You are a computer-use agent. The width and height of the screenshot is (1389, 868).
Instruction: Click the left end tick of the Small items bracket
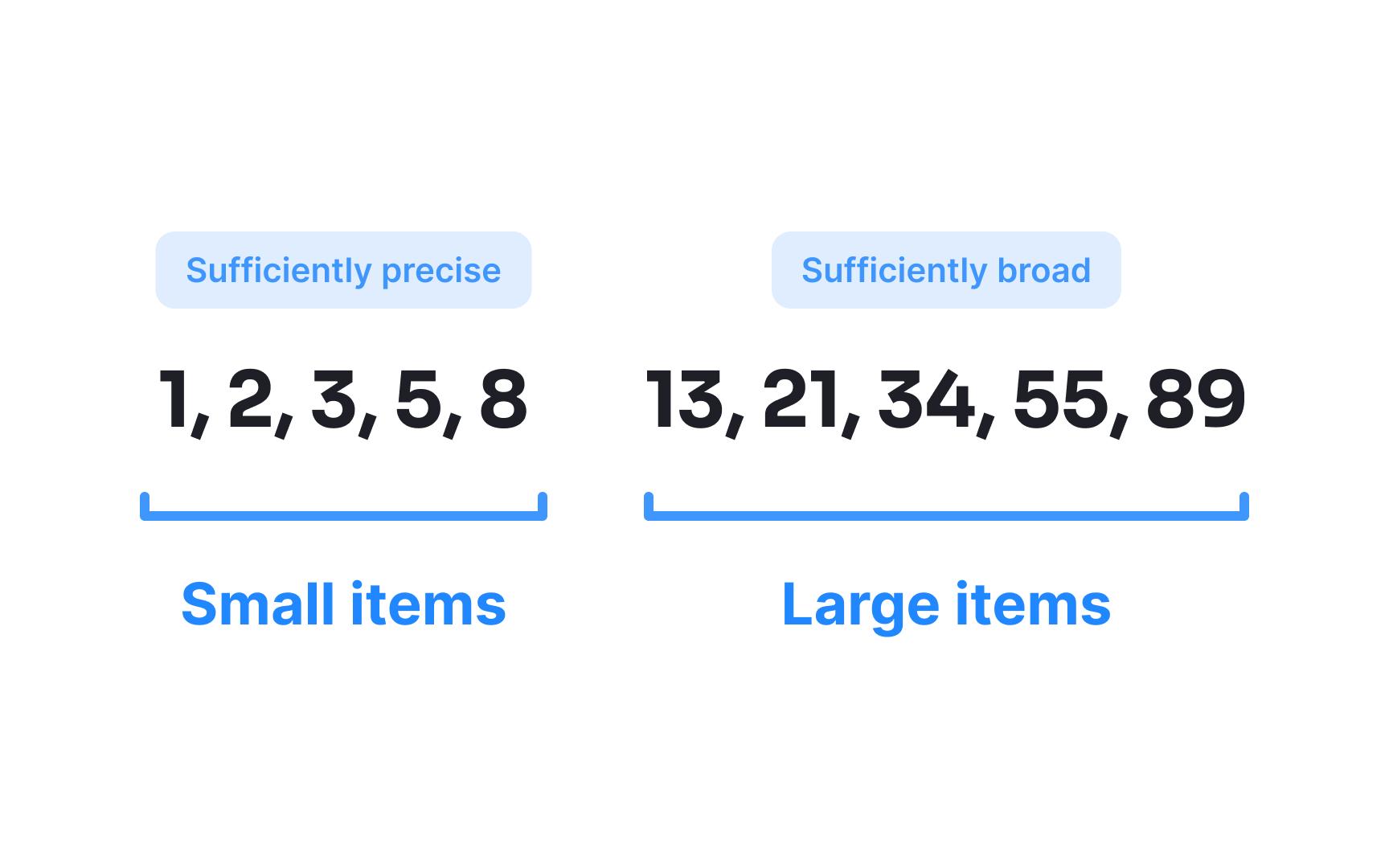pyautogui.click(x=145, y=505)
